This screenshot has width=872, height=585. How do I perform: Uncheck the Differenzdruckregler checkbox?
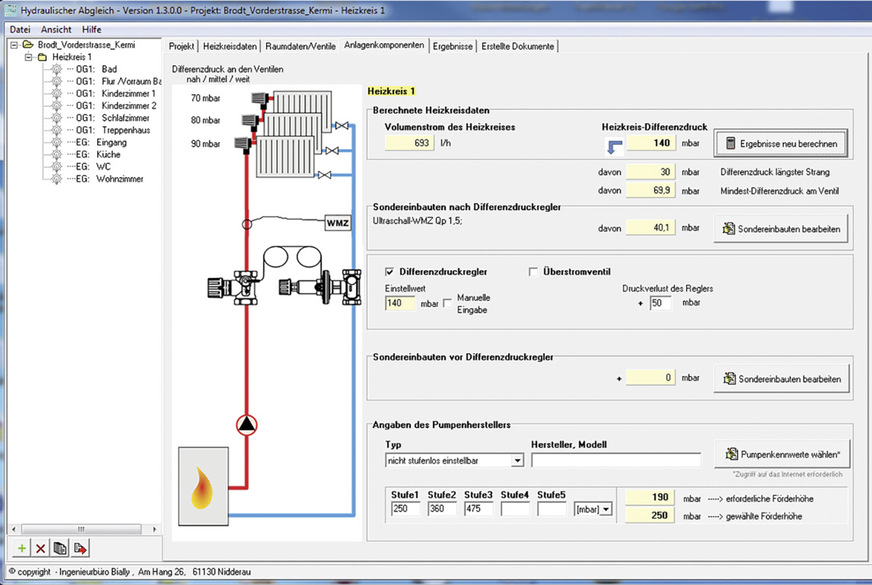click(390, 271)
